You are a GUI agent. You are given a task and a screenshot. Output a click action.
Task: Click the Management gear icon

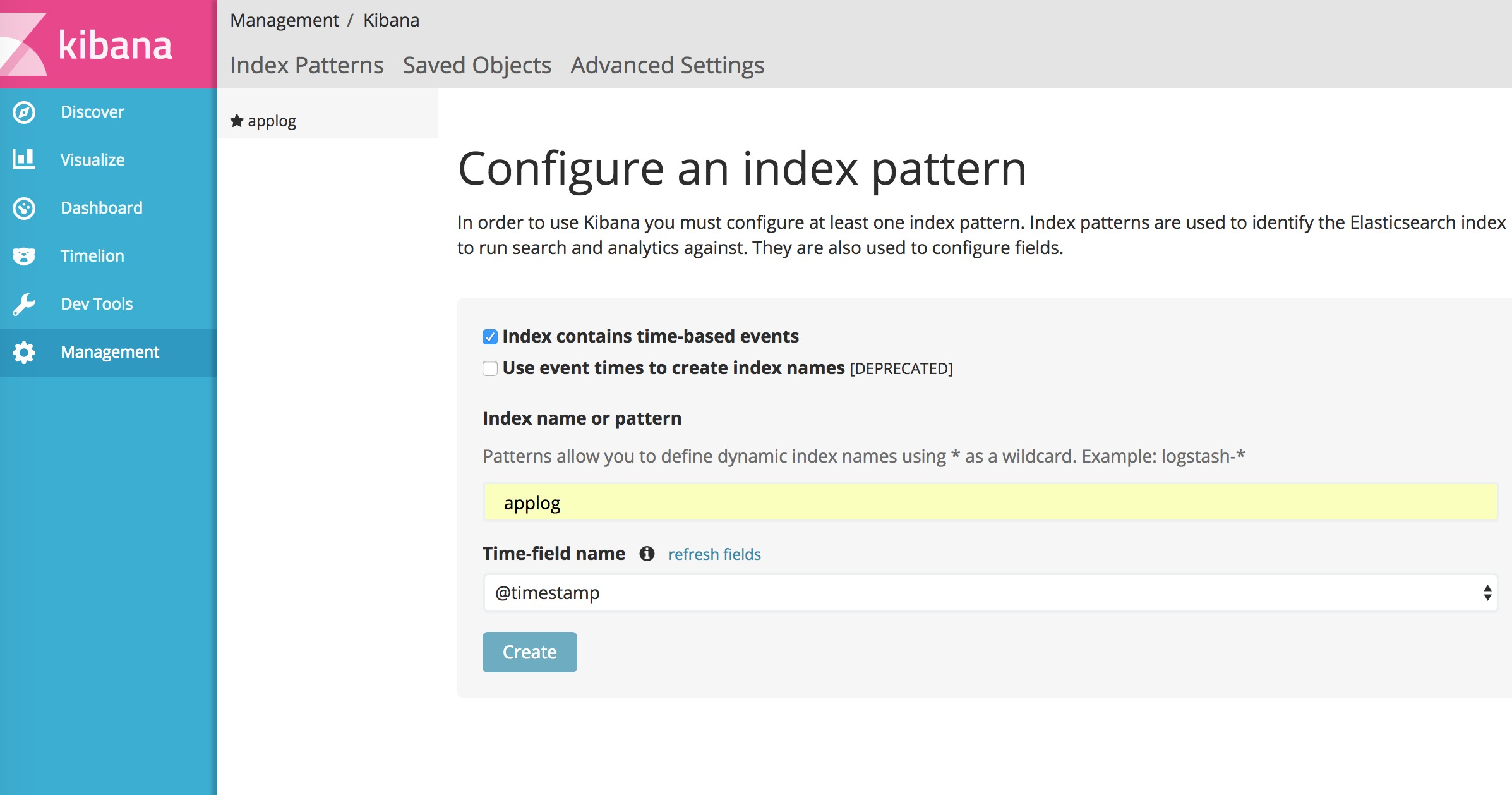pyautogui.click(x=24, y=352)
